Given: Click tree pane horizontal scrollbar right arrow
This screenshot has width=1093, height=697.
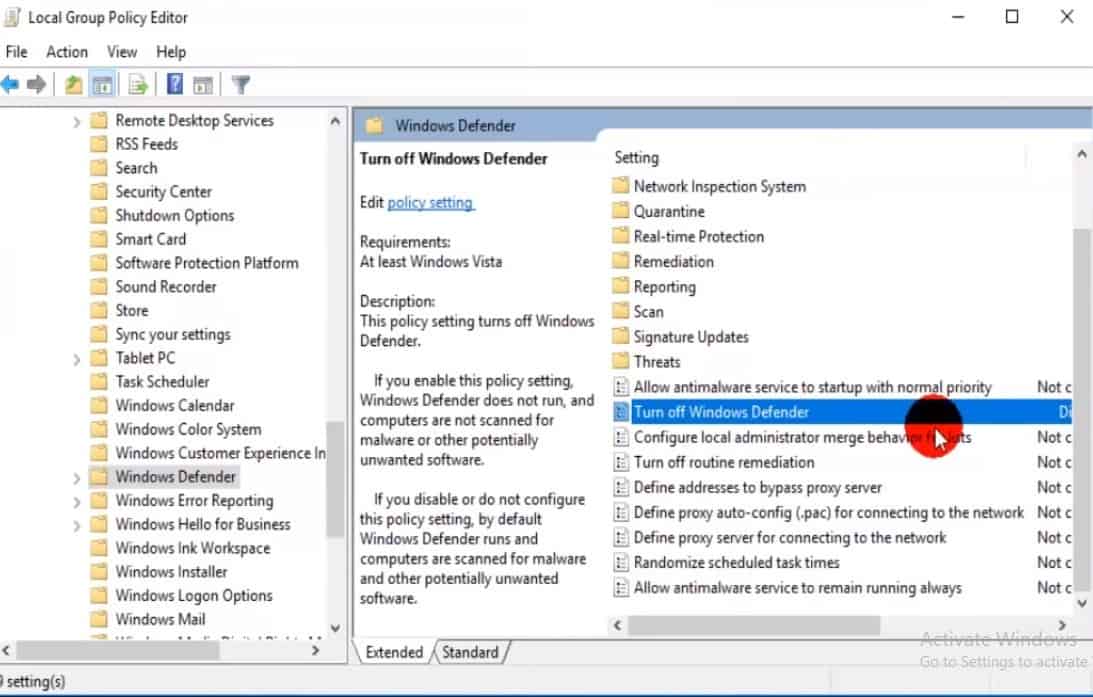Looking at the screenshot, I should point(316,650).
